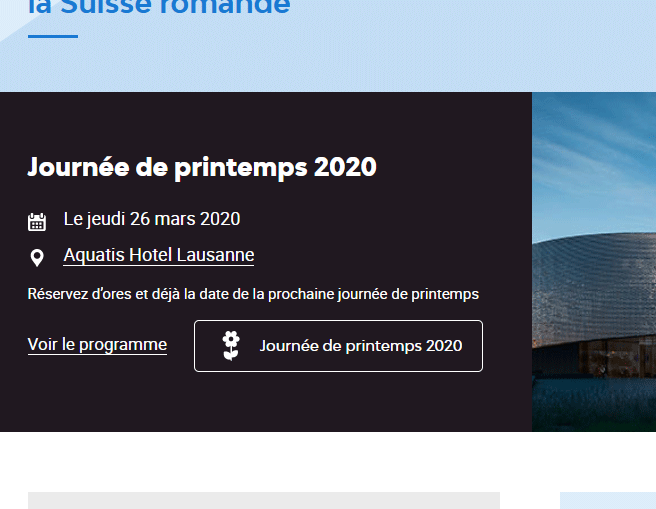Click the white gap below the dark banner
The height and width of the screenshot is (509, 656).
pyautogui.click(x=300, y=460)
